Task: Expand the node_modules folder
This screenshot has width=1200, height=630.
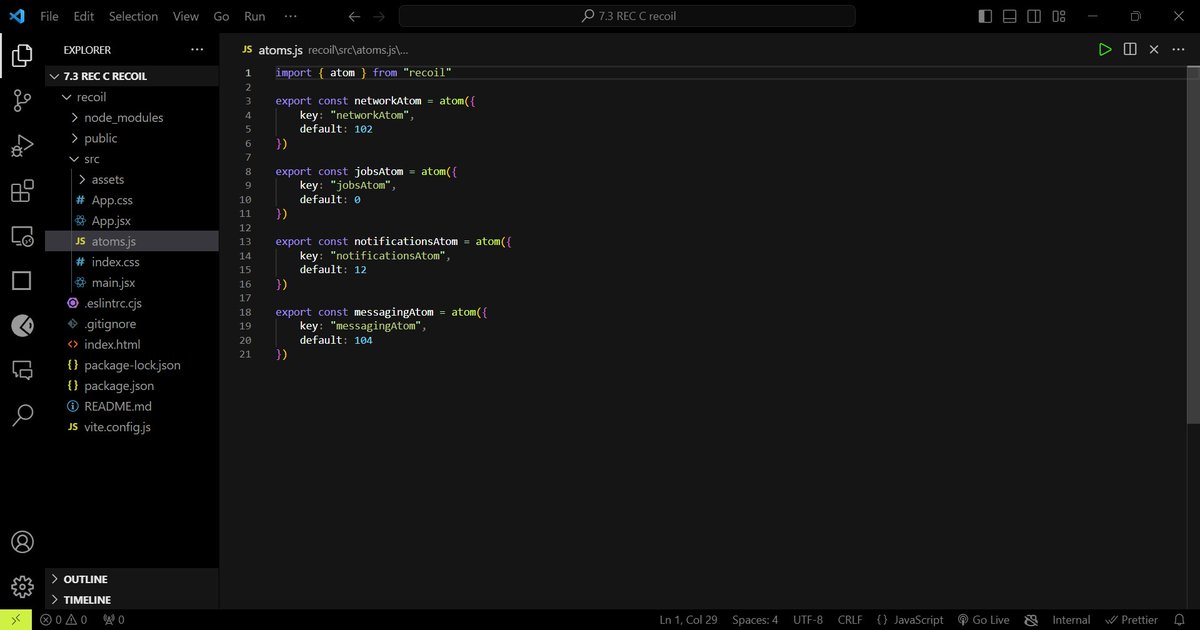Action: click(132, 117)
